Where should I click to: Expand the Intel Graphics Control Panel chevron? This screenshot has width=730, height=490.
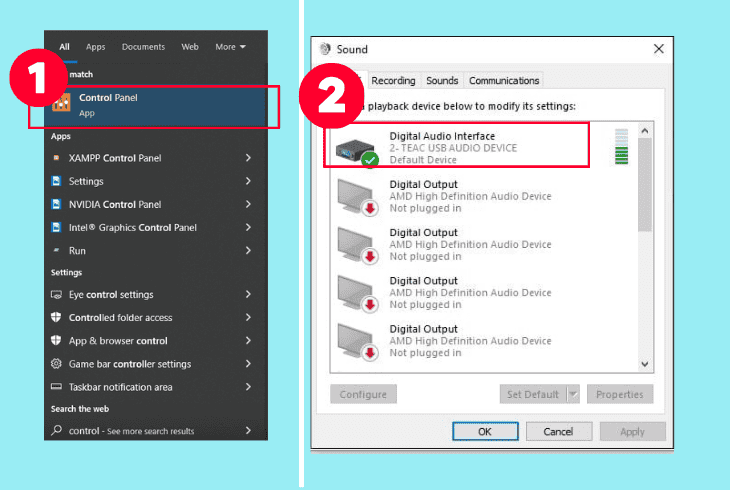pos(248,227)
